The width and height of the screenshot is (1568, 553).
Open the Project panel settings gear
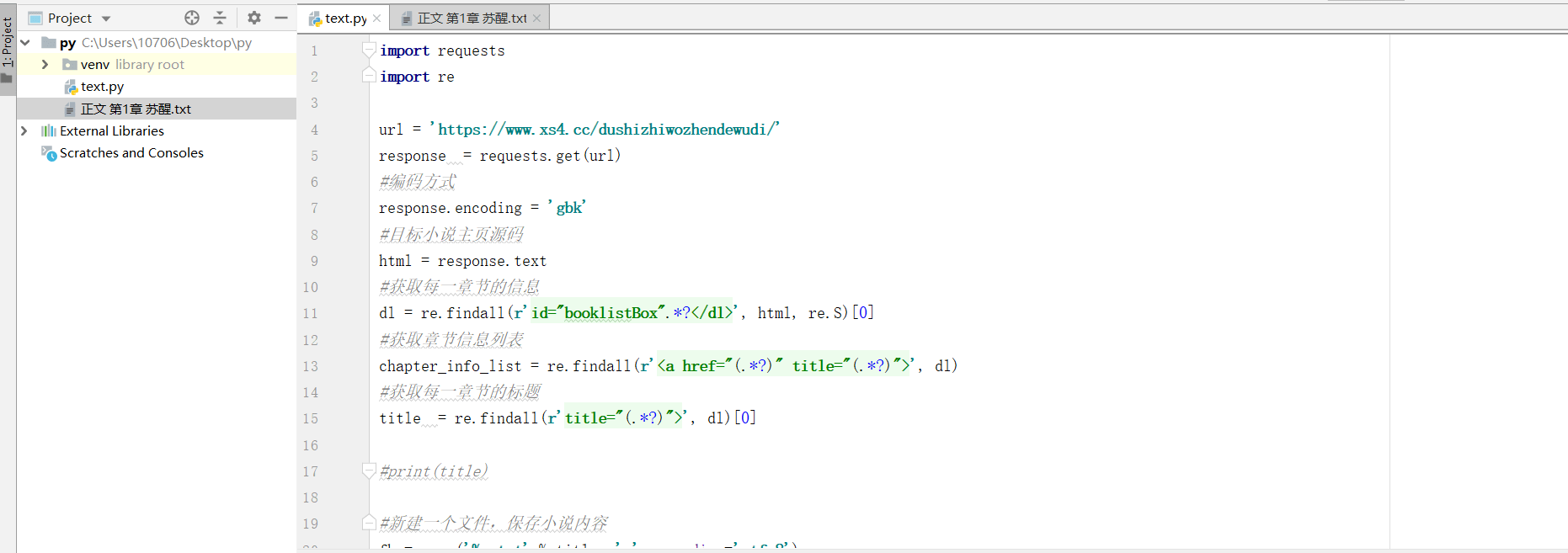(254, 18)
